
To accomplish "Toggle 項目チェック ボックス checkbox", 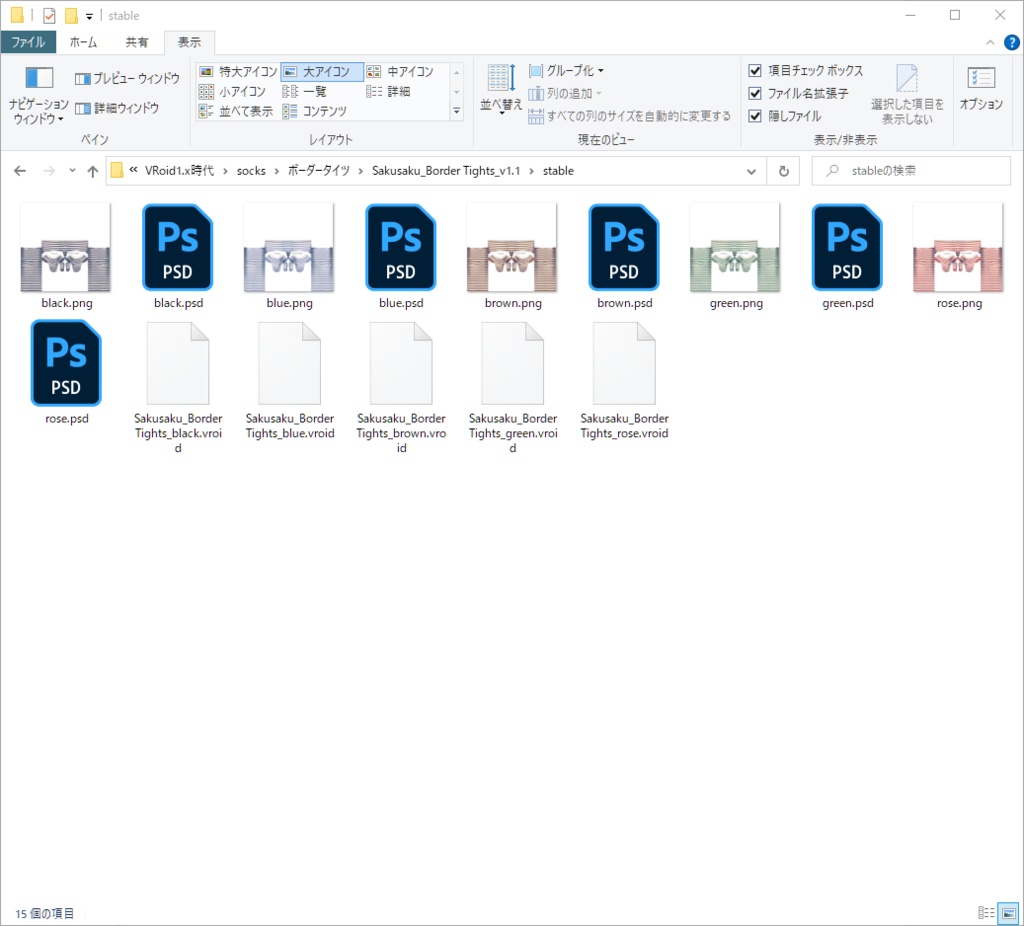I will pyautogui.click(x=755, y=70).
